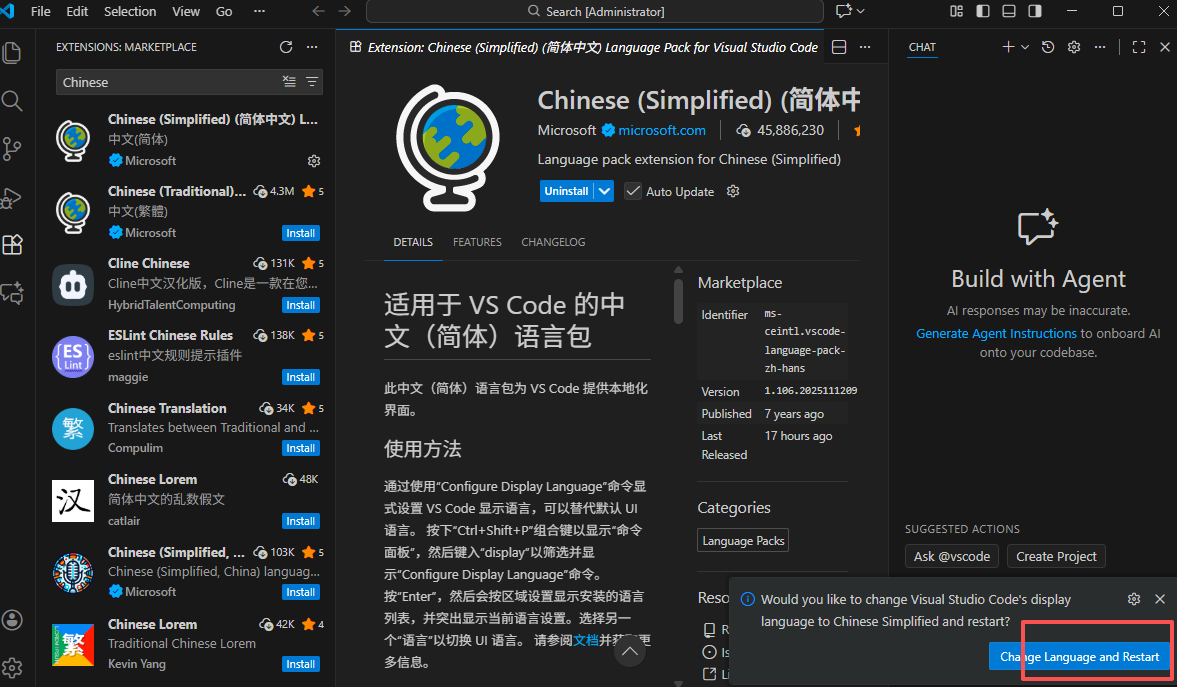Open the notification settings gear
Screen dimensions: 1177x687
[x=1134, y=599]
